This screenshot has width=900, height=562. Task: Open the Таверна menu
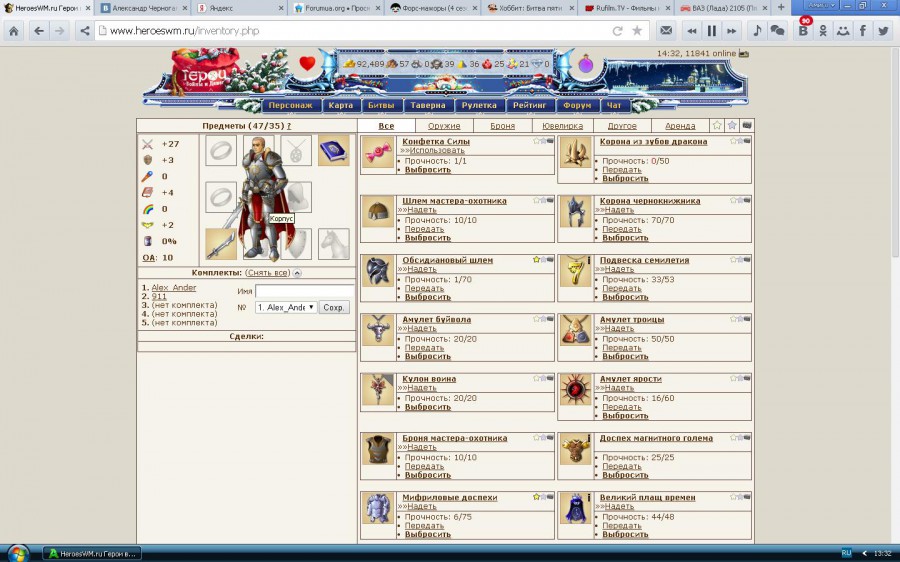(x=428, y=106)
